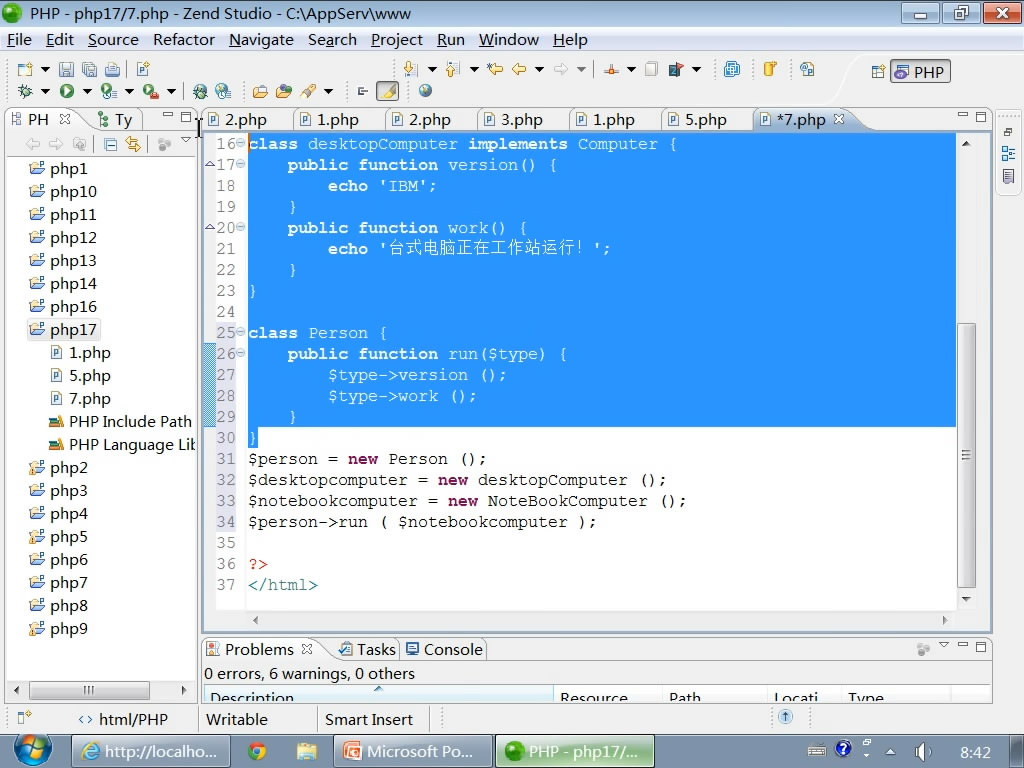Close the *7.php editor tab
1024x768 pixels.
point(839,119)
